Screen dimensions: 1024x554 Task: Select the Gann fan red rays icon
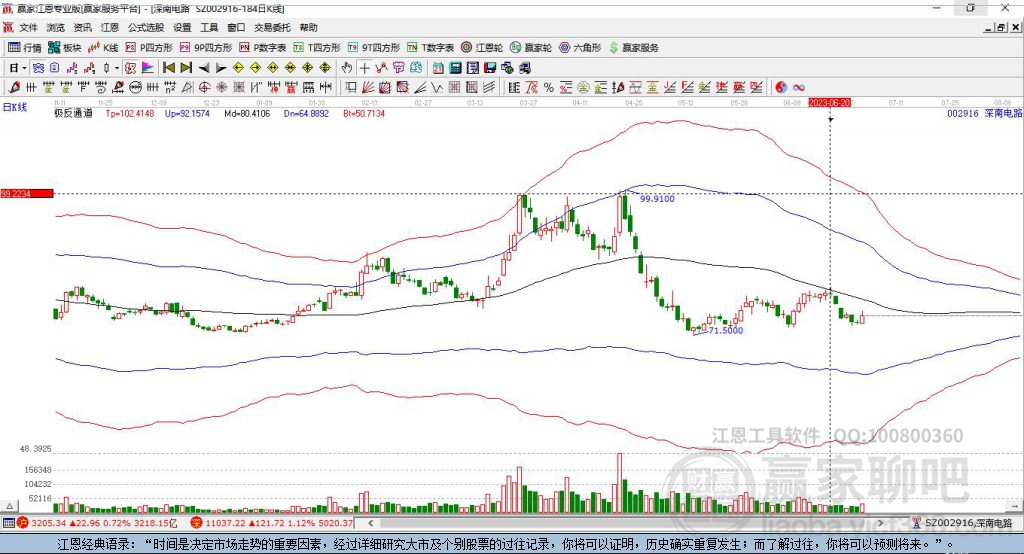coord(368,88)
